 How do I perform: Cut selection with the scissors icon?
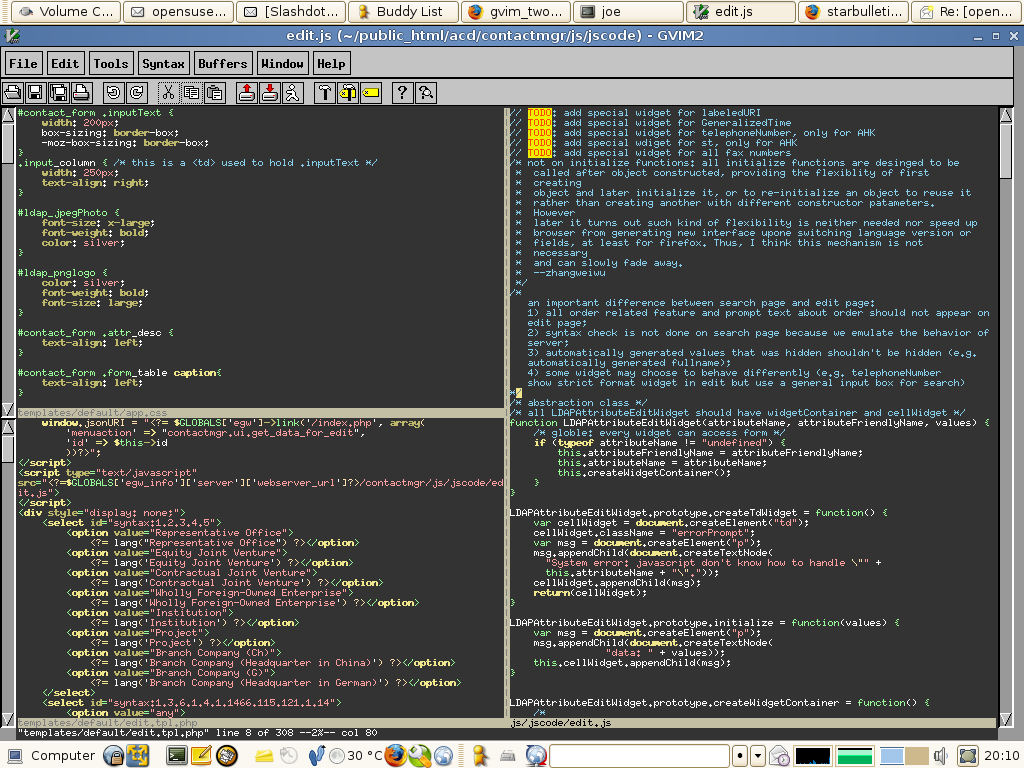168,93
